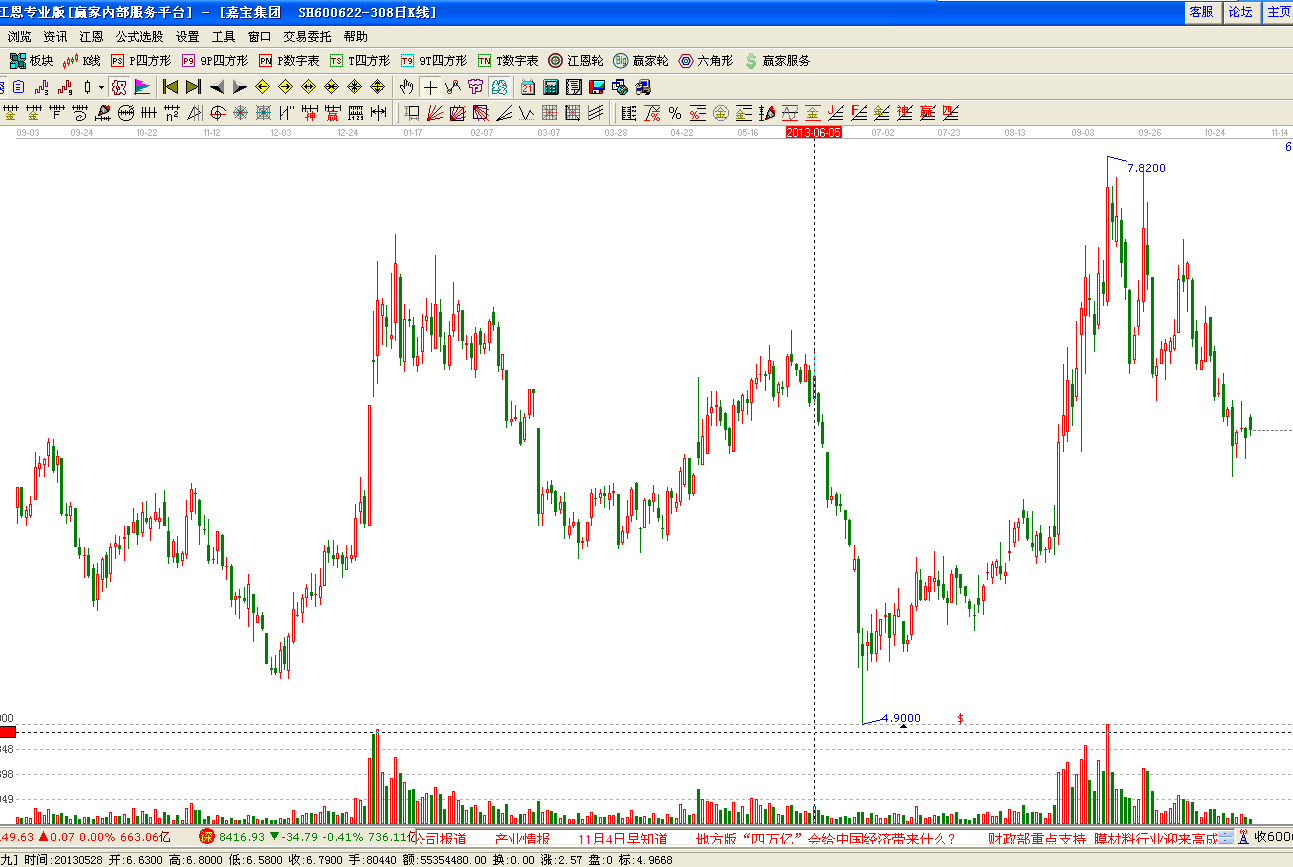Open the 赢家服务 dollar-sign service
This screenshot has width=1293, height=867.
(777, 61)
